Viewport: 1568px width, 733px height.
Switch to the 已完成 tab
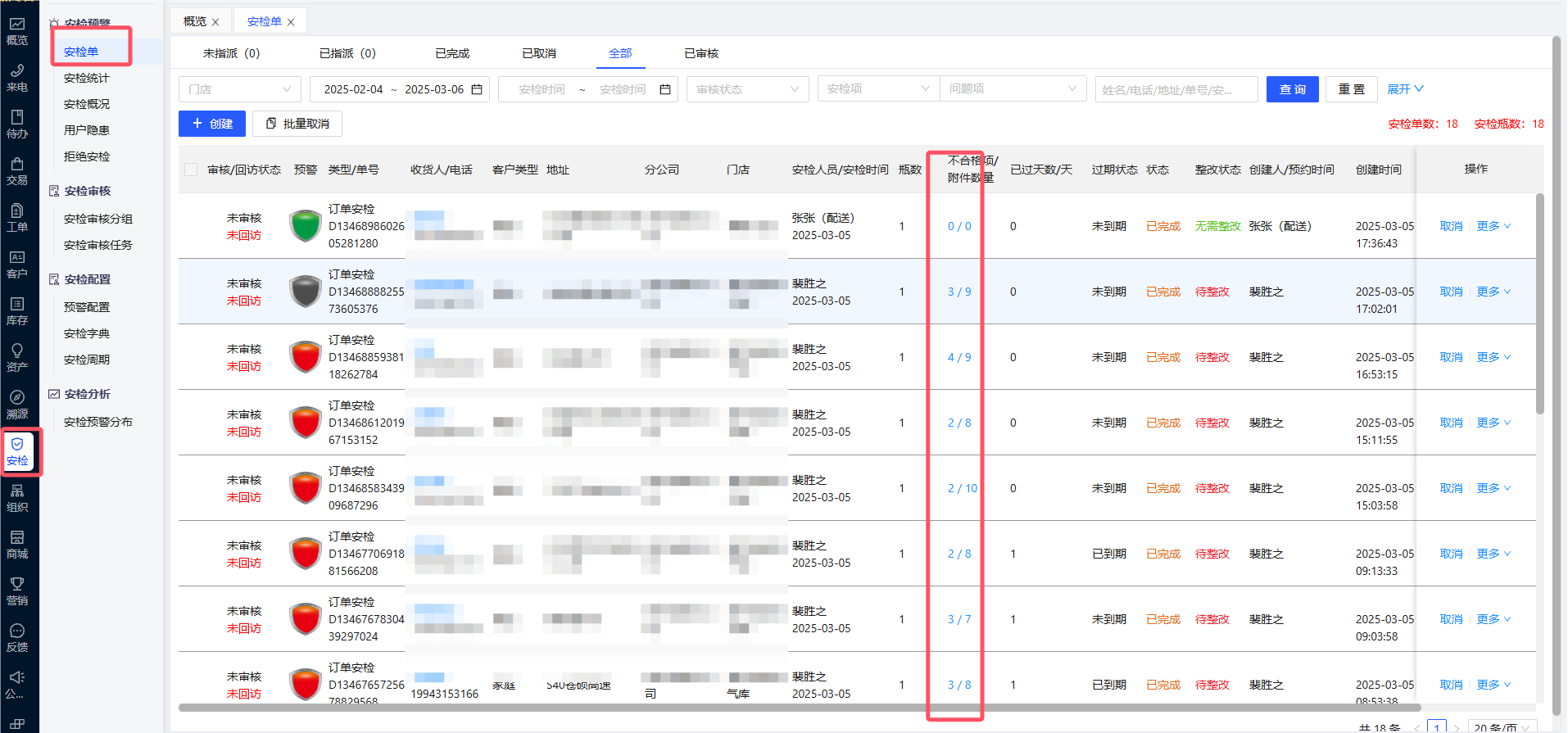click(452, 53)
